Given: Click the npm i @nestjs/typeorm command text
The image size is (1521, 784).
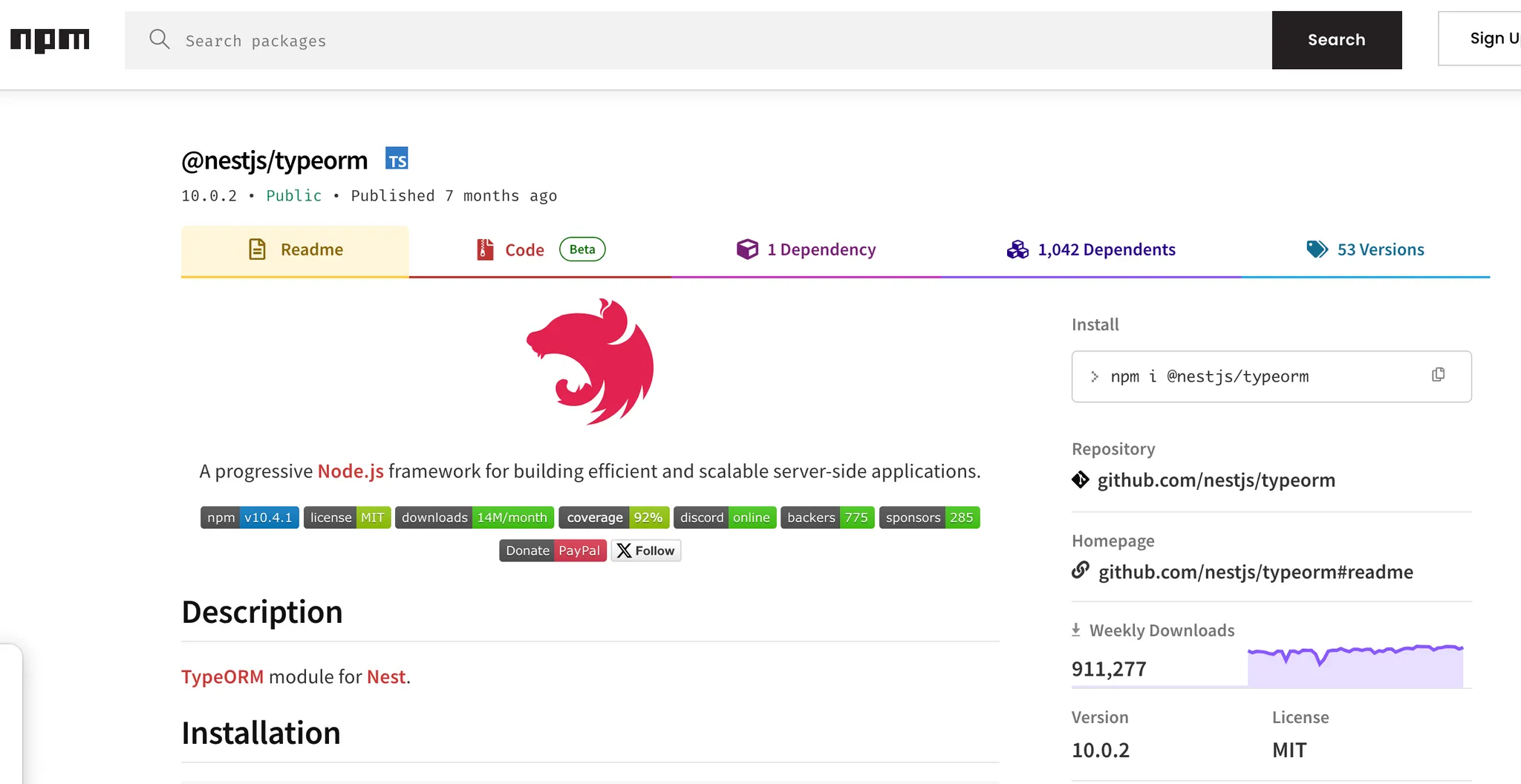Looking at the screenshot, I should (x=1210, y=376).
